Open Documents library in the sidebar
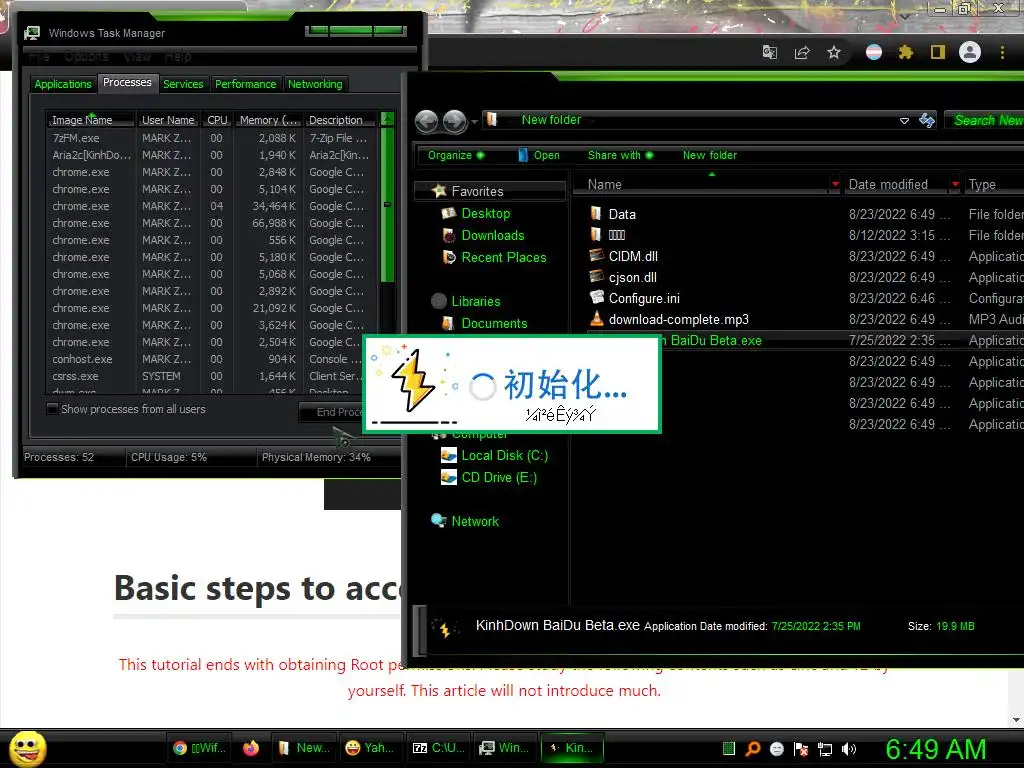This screenshot has height=768, width=1024. click(x=494, y=323)
